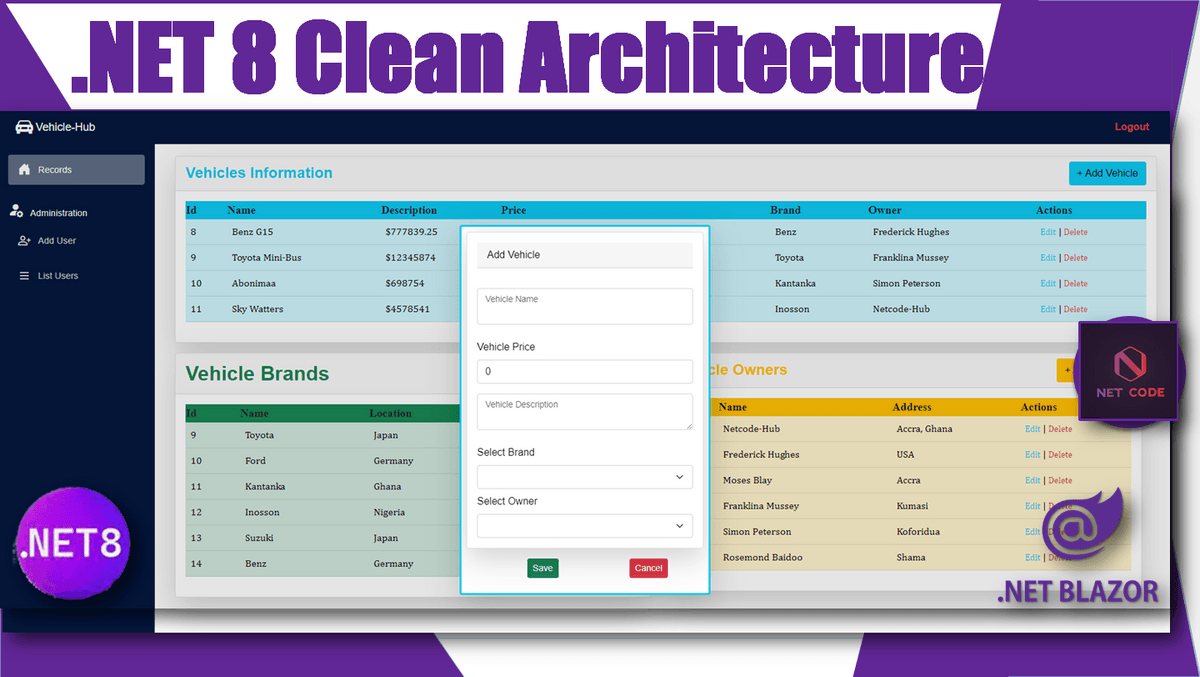The width and height of the screenshot is (1200, 677).
Task: Click the Vehicles Information heading
Action: [259, 173]
